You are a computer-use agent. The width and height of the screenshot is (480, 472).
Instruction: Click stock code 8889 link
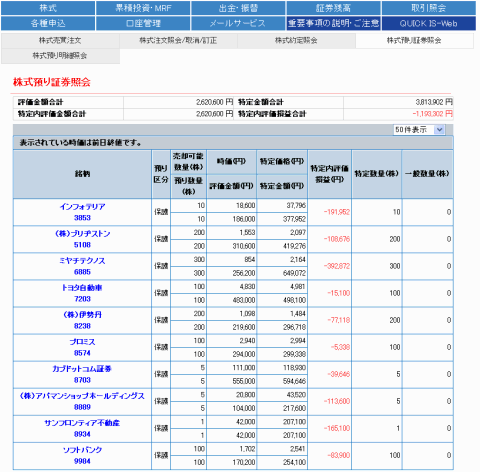click(x=82, y=407)
